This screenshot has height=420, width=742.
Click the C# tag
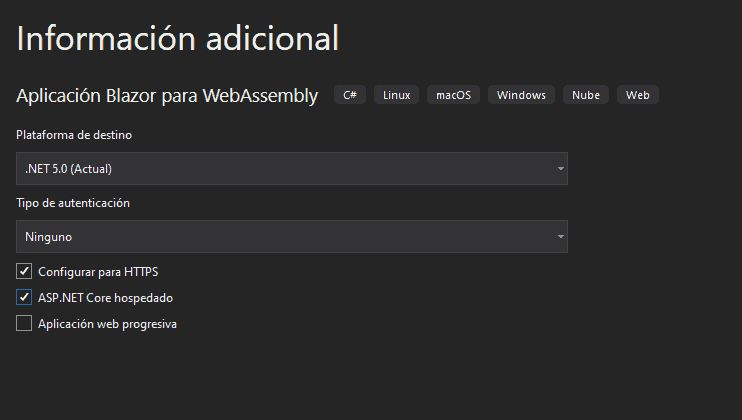pos(350,95)
